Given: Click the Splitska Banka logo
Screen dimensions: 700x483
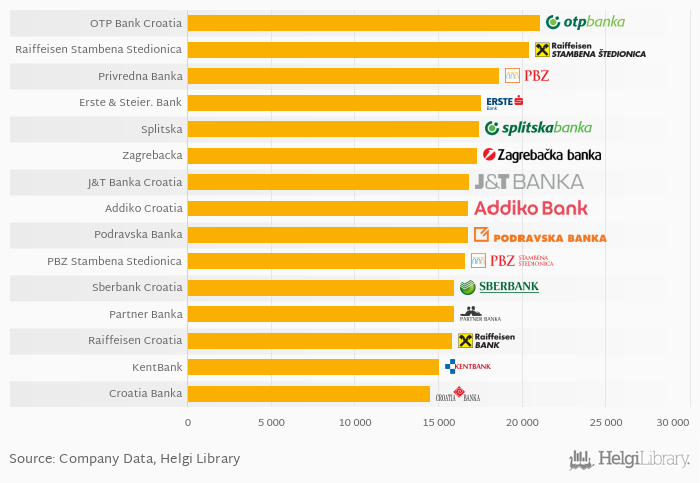Looking at the screenshot, I should pyautogui.click(x=538, y=128).
